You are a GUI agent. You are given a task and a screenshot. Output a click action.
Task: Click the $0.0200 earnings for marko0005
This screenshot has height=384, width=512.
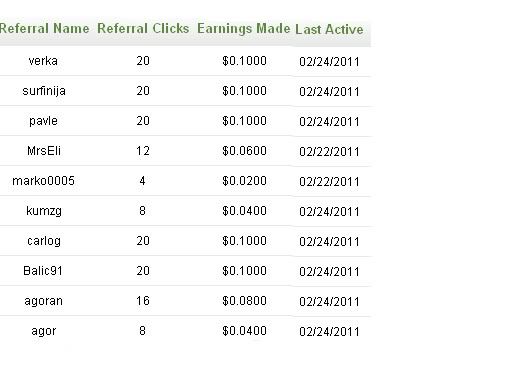[244, 181]
